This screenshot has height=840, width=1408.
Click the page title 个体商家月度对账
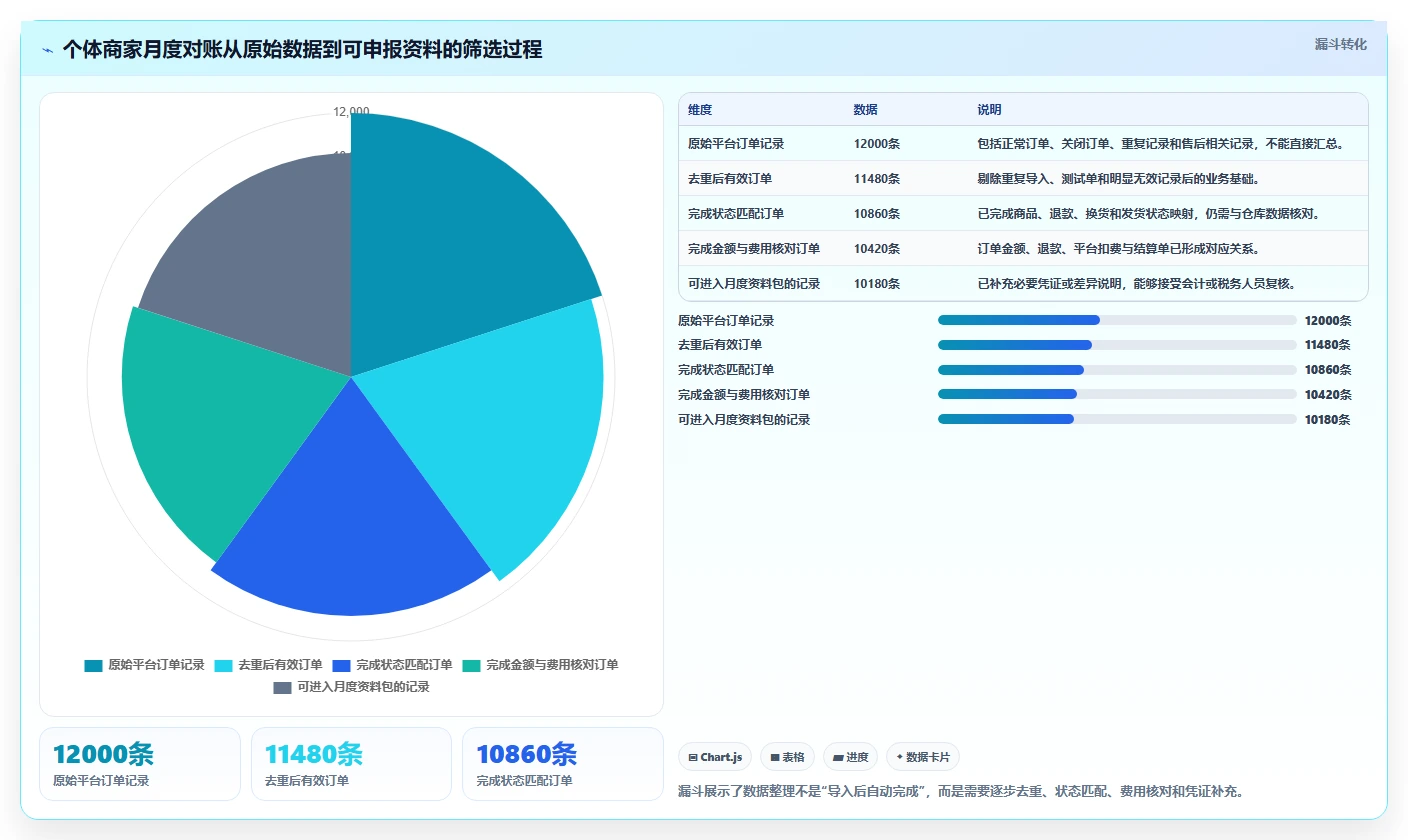(302, 49)
